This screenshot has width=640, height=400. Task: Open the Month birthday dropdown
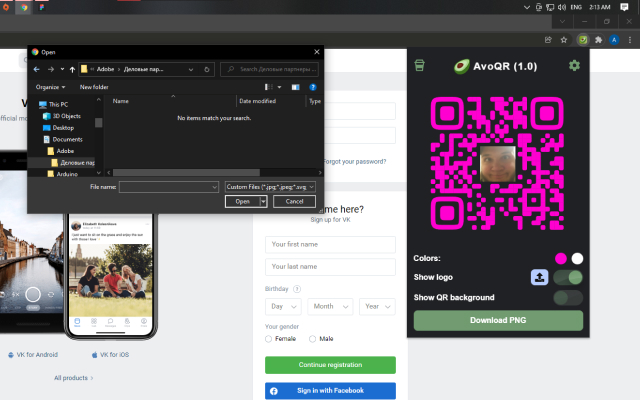point(330,307)
